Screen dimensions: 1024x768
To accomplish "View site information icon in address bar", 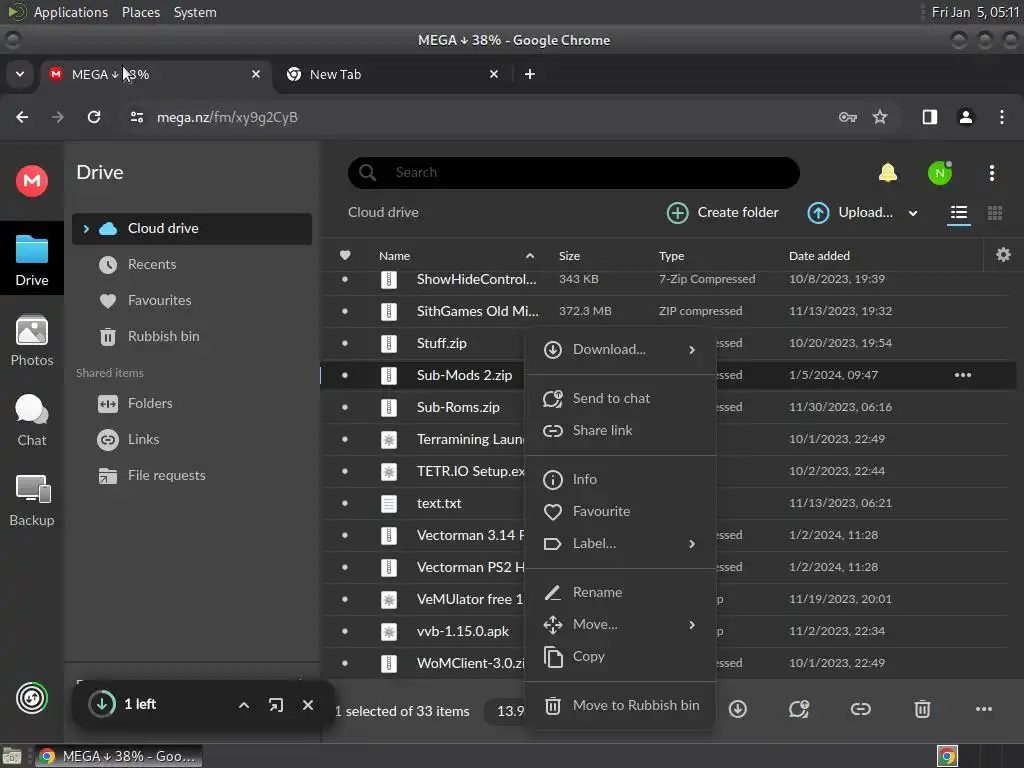I will pos(137,117).
